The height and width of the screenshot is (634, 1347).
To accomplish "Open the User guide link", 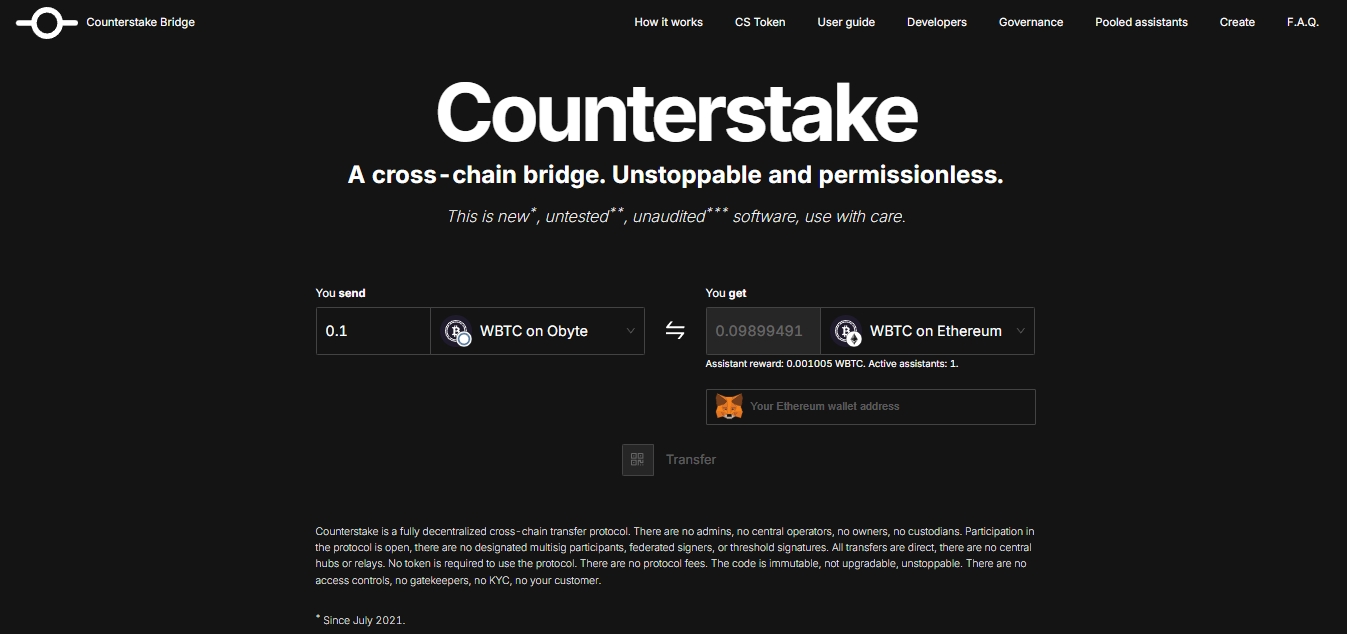I will tap(846, 22).
